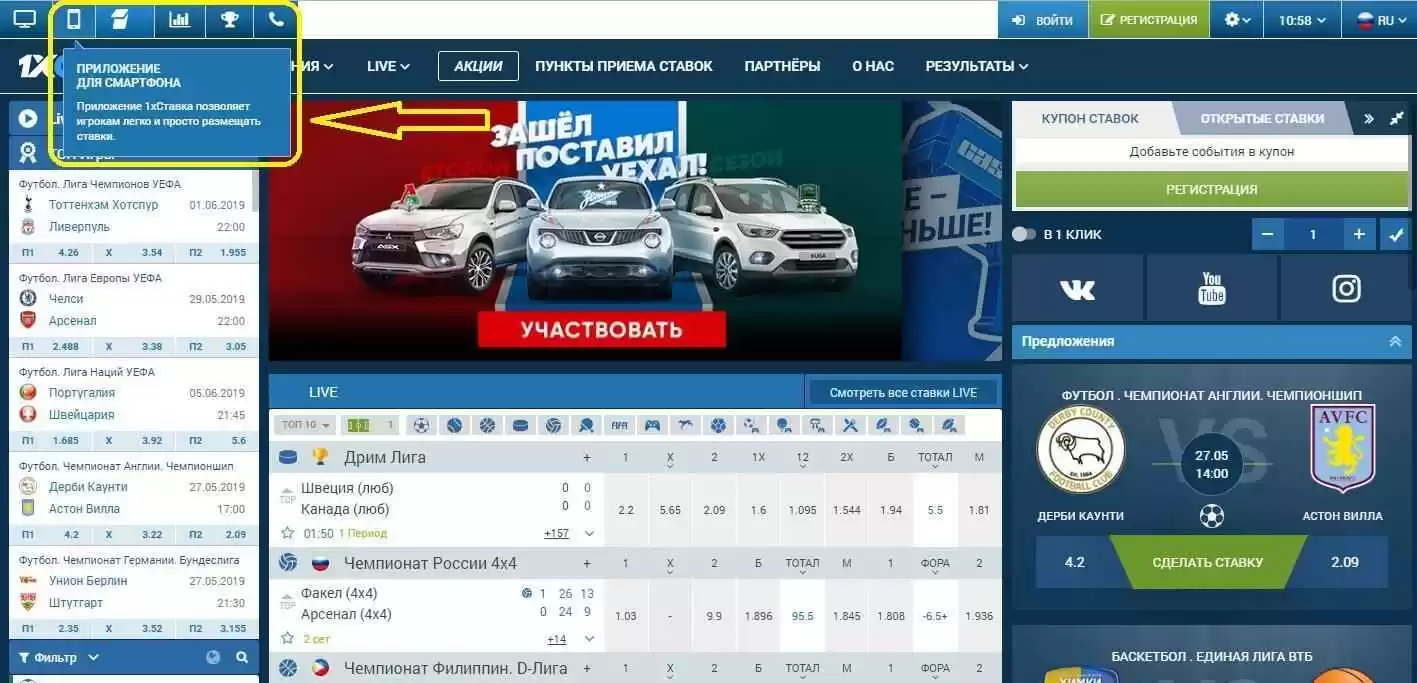Expand the bet slip with double-arrow icon
This screenshot has height=683, width=1417.
point(1369,118)
